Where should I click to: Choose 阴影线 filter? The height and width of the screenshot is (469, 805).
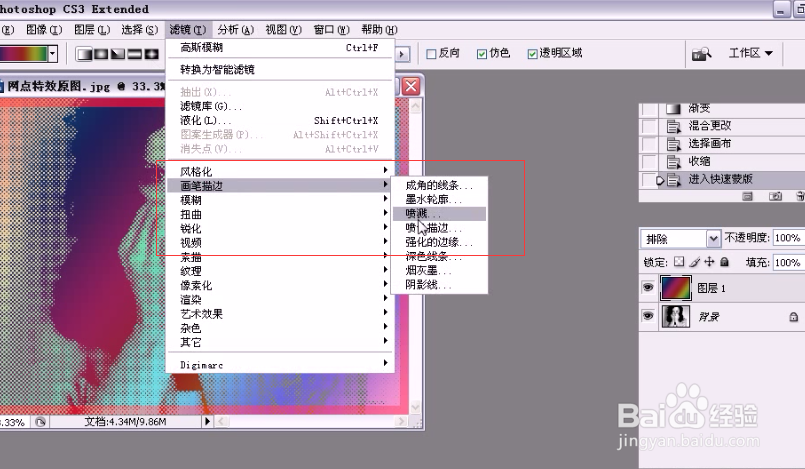439,284
